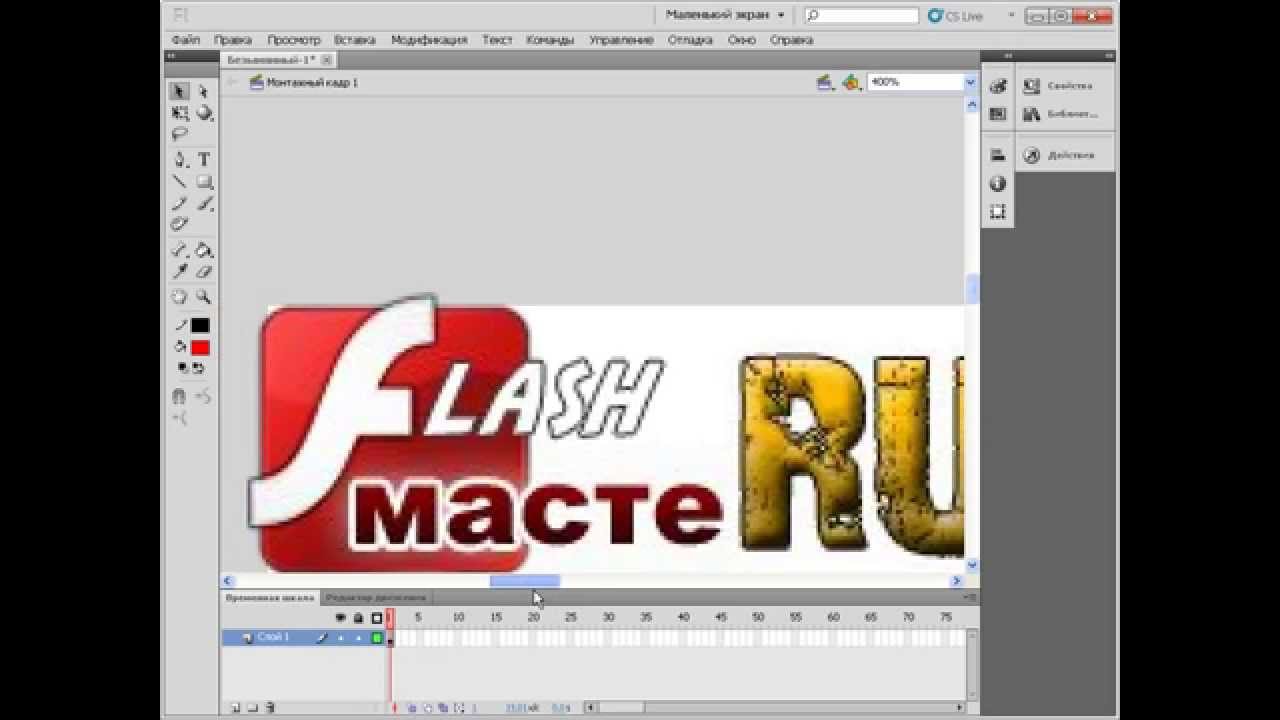This screenshot has width=1280, height=720.
Task: Click black-and-white default colors icon
Action: [x=183, y=368]
